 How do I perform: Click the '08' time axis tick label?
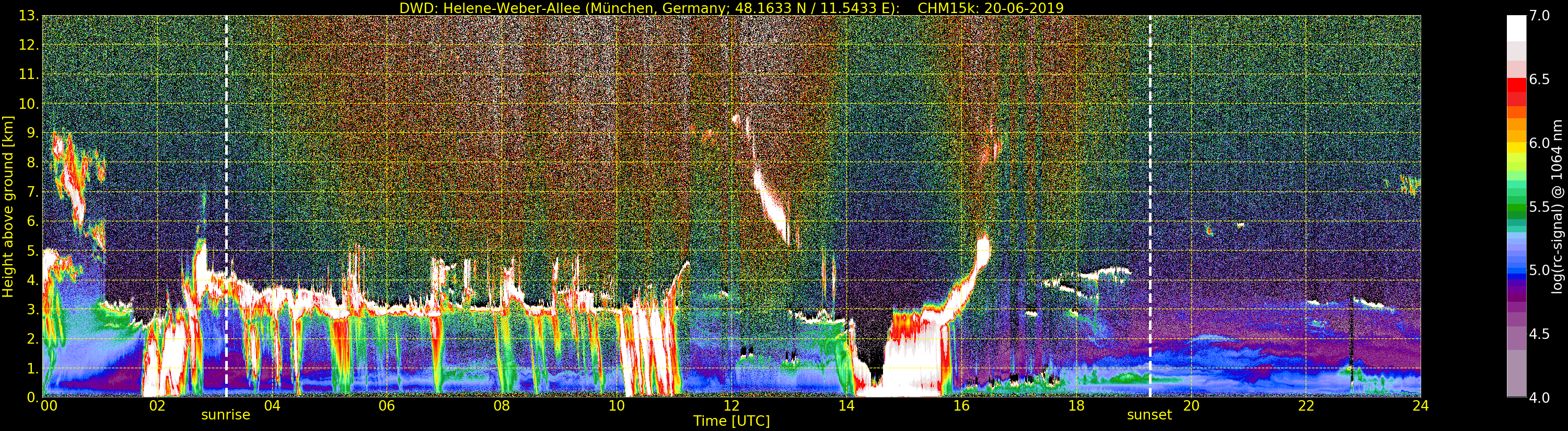click(x=502, y=406)
